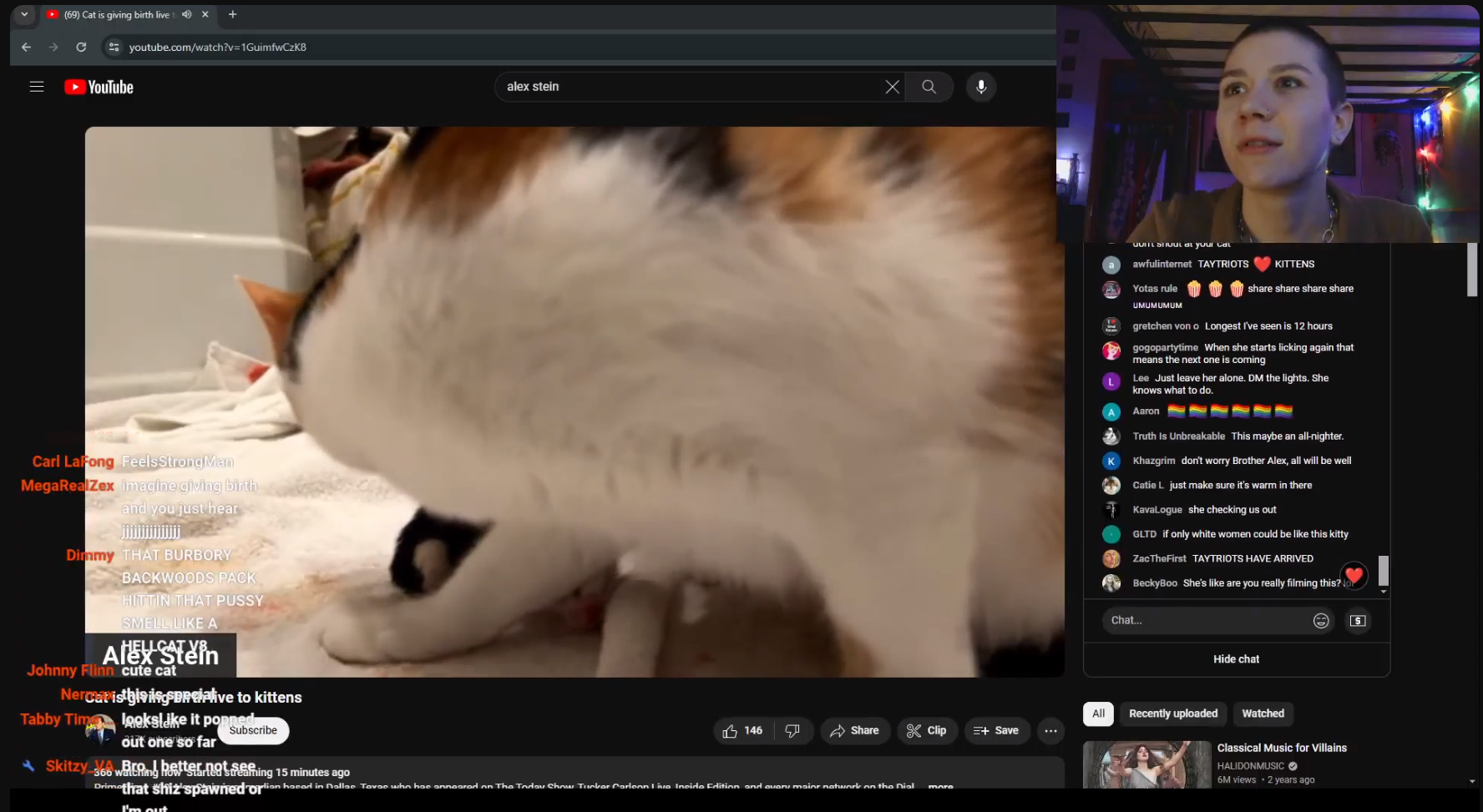Click chat message 'just make sure it's warm in there'
The image size is (1483, 812).
pos(1241,486)
